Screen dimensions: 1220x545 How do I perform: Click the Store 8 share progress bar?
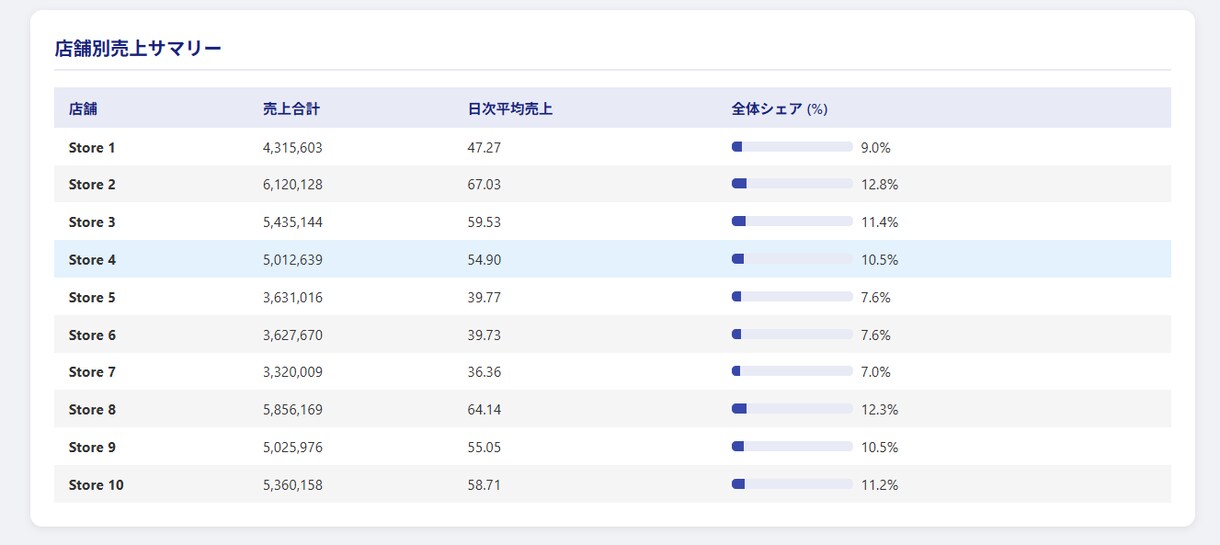792,409
